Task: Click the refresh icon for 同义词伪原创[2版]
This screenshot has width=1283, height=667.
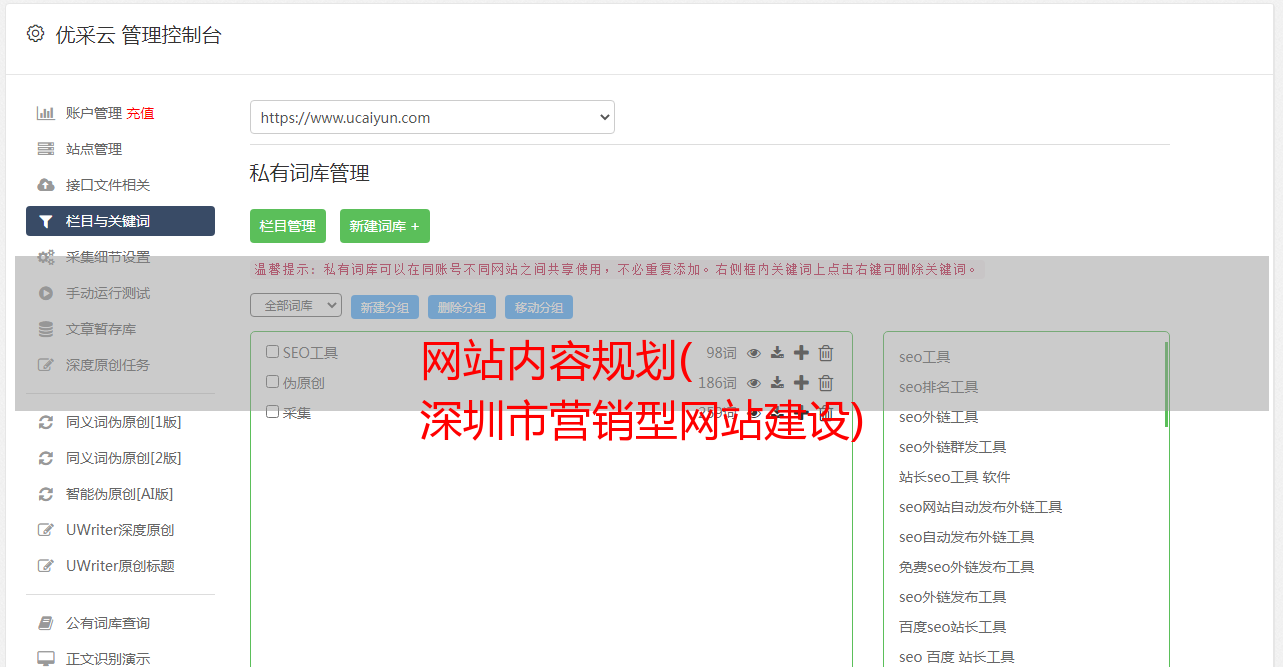Action: (46, 458)
